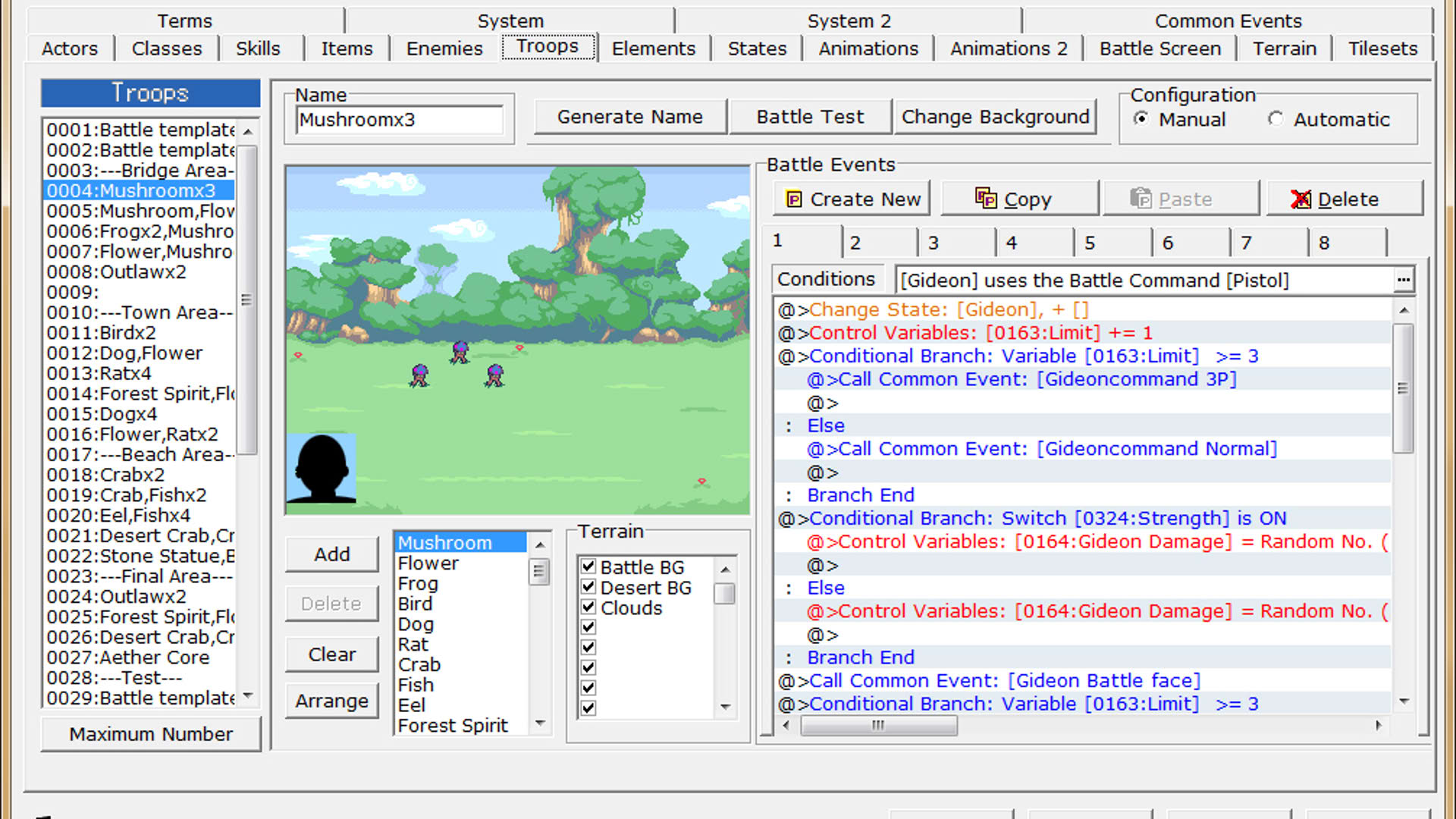Click the Arrange enemies button
This screenshot has width=1456, height=819.
(332, 701)
